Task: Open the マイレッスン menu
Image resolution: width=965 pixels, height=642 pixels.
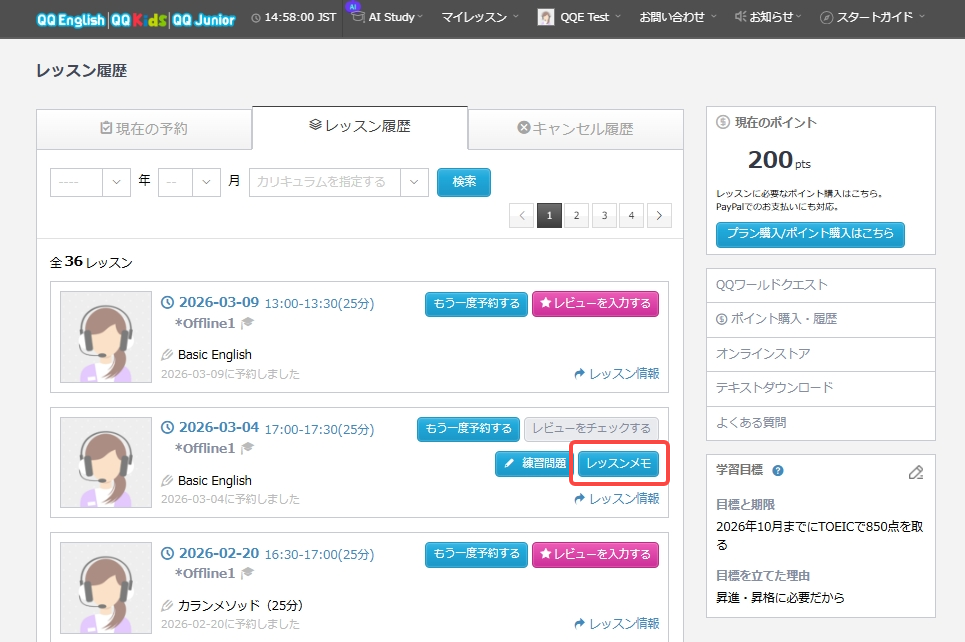Action: (x=480, y=17)
